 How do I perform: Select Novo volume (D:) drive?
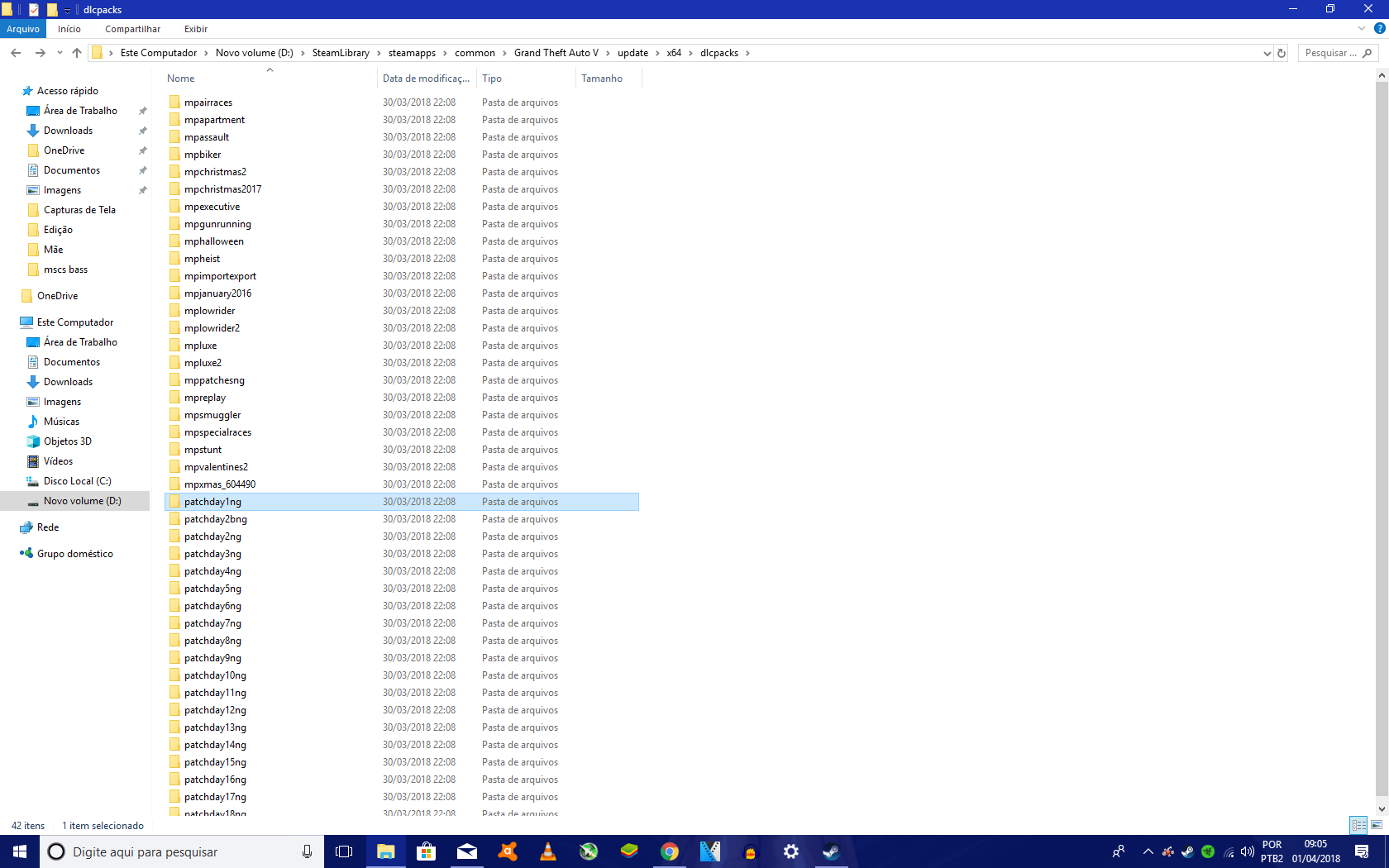point(82,501)
